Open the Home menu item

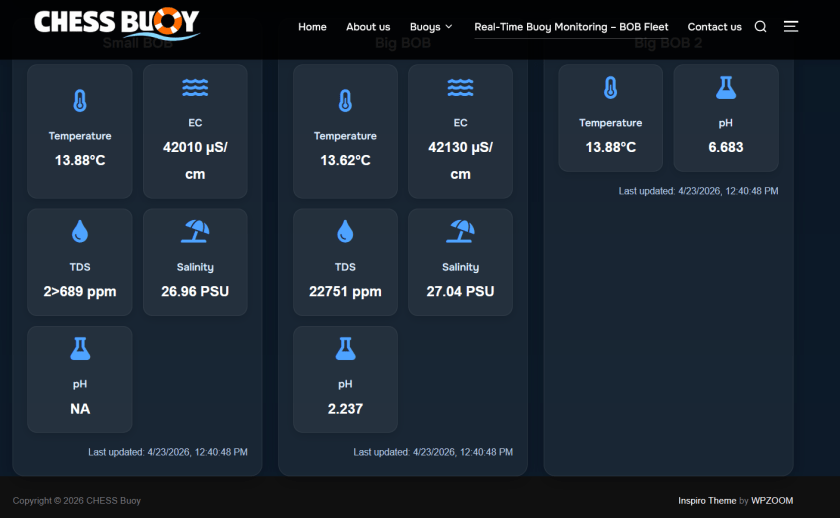tap(312, 27)
